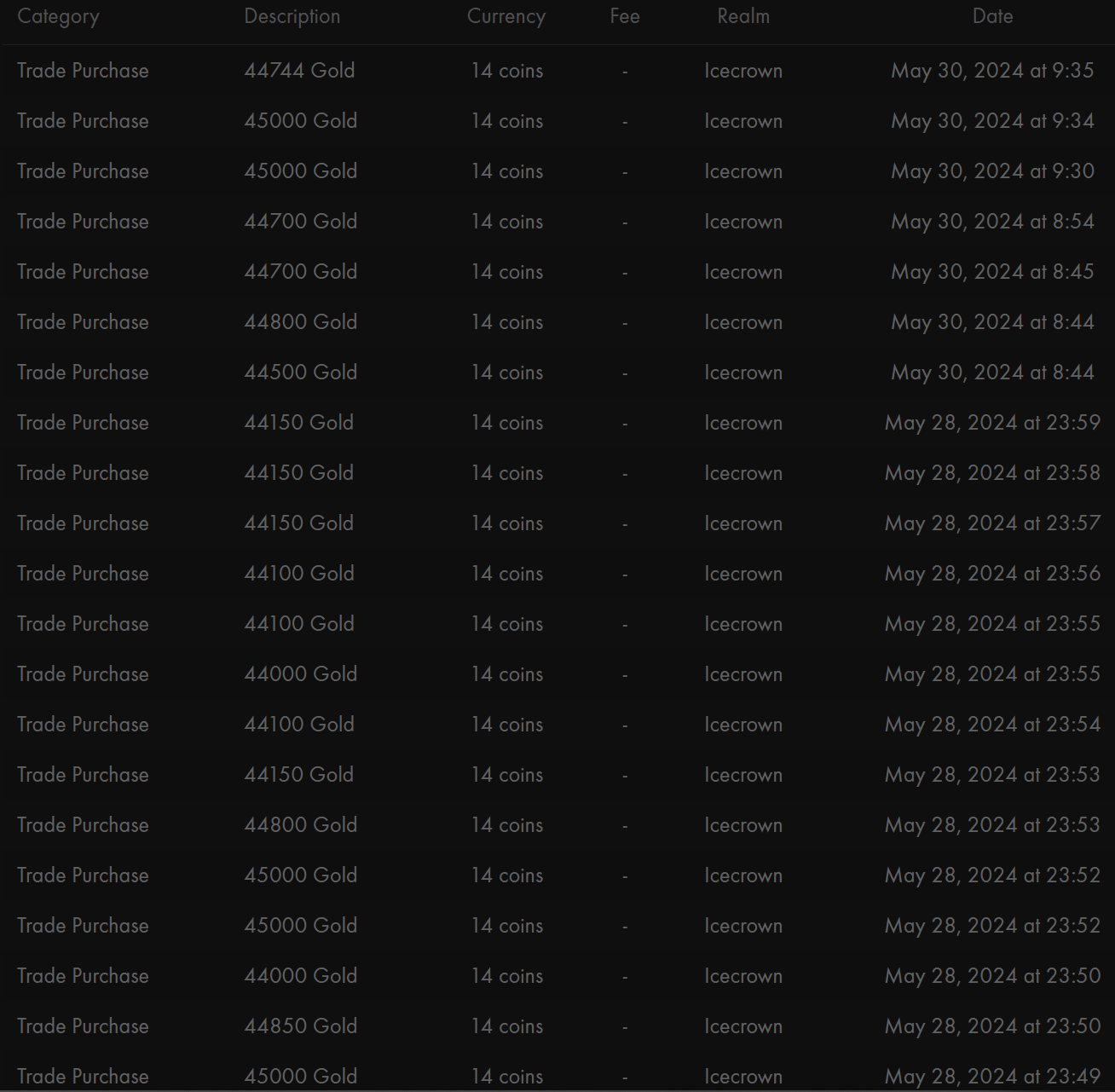Click the Category column header

58,17
